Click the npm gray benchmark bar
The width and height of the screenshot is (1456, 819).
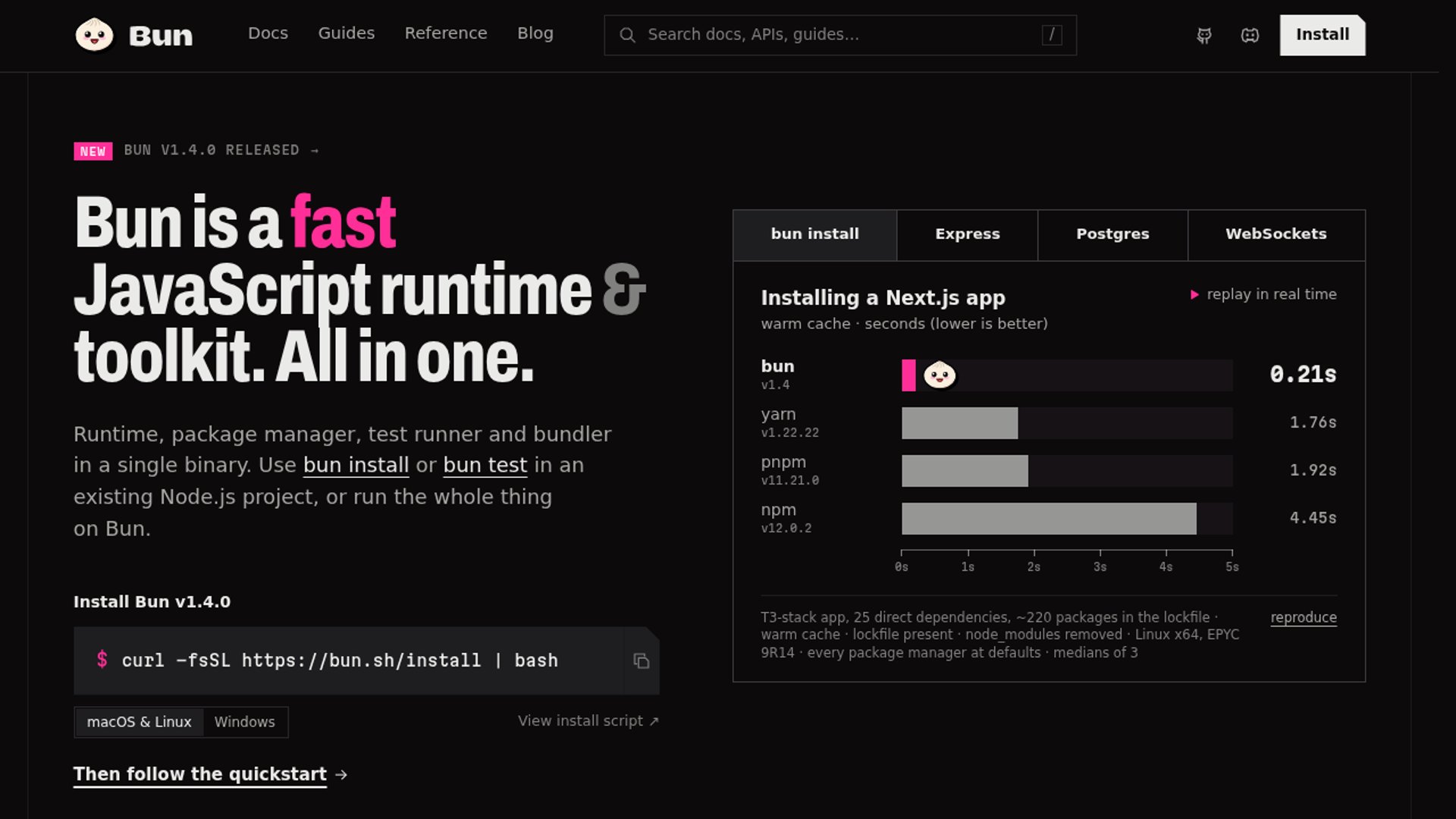[1049, 519]
